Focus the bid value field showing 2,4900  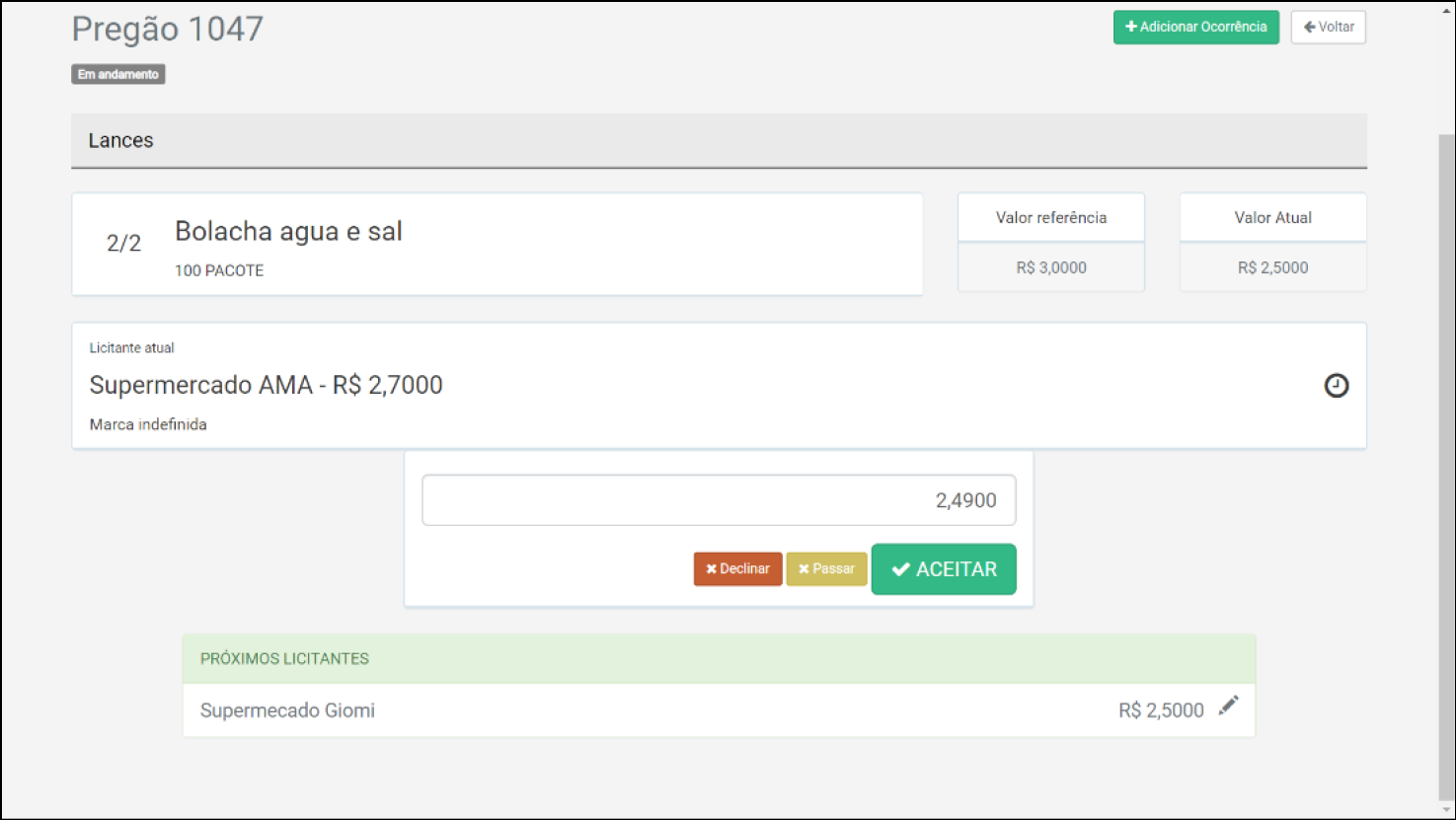[719, 500]
